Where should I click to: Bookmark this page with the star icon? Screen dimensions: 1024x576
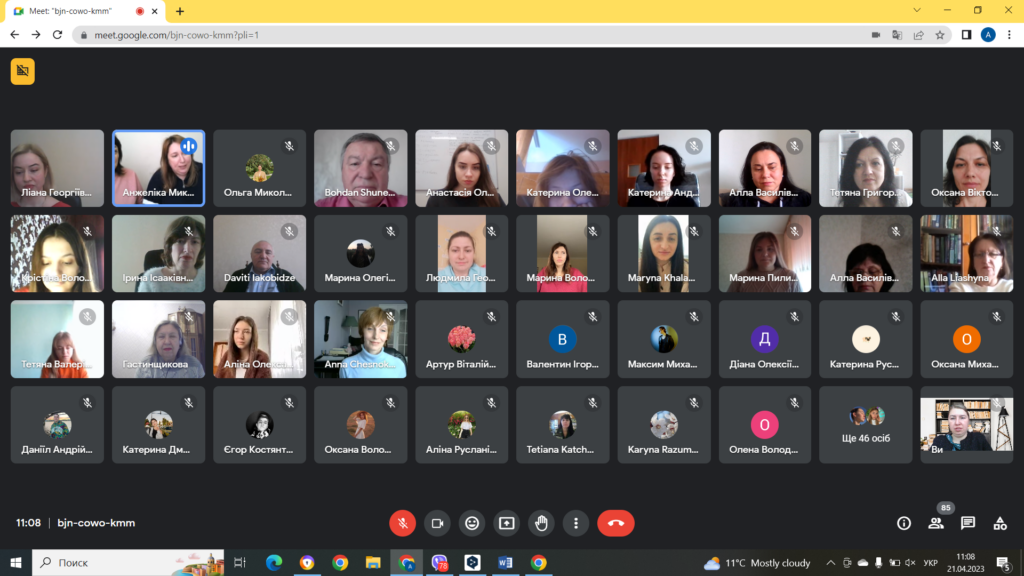pos(940,34)
